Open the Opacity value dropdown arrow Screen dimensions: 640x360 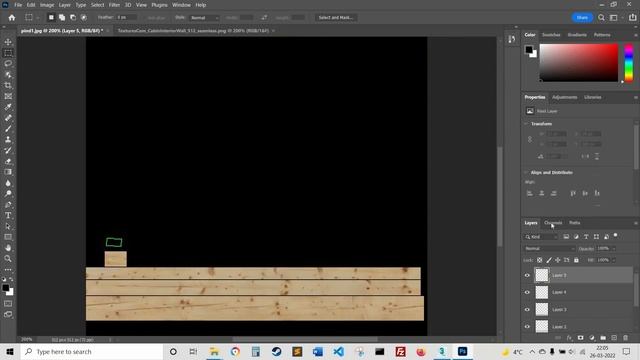[x=613, y=249]
